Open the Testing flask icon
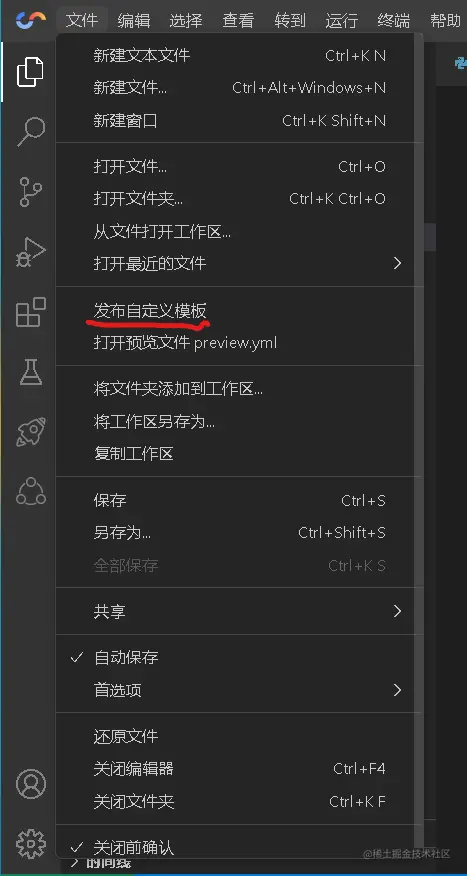 tap(30, 372)
